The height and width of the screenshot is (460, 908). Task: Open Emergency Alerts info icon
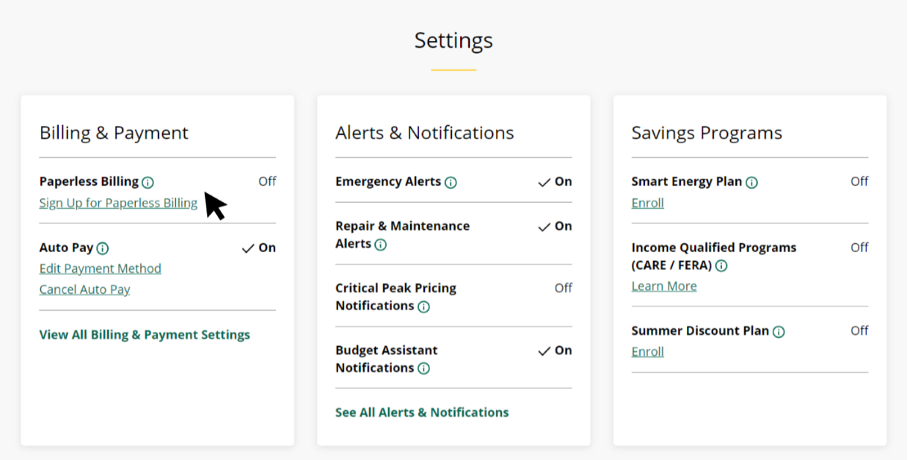450,182
